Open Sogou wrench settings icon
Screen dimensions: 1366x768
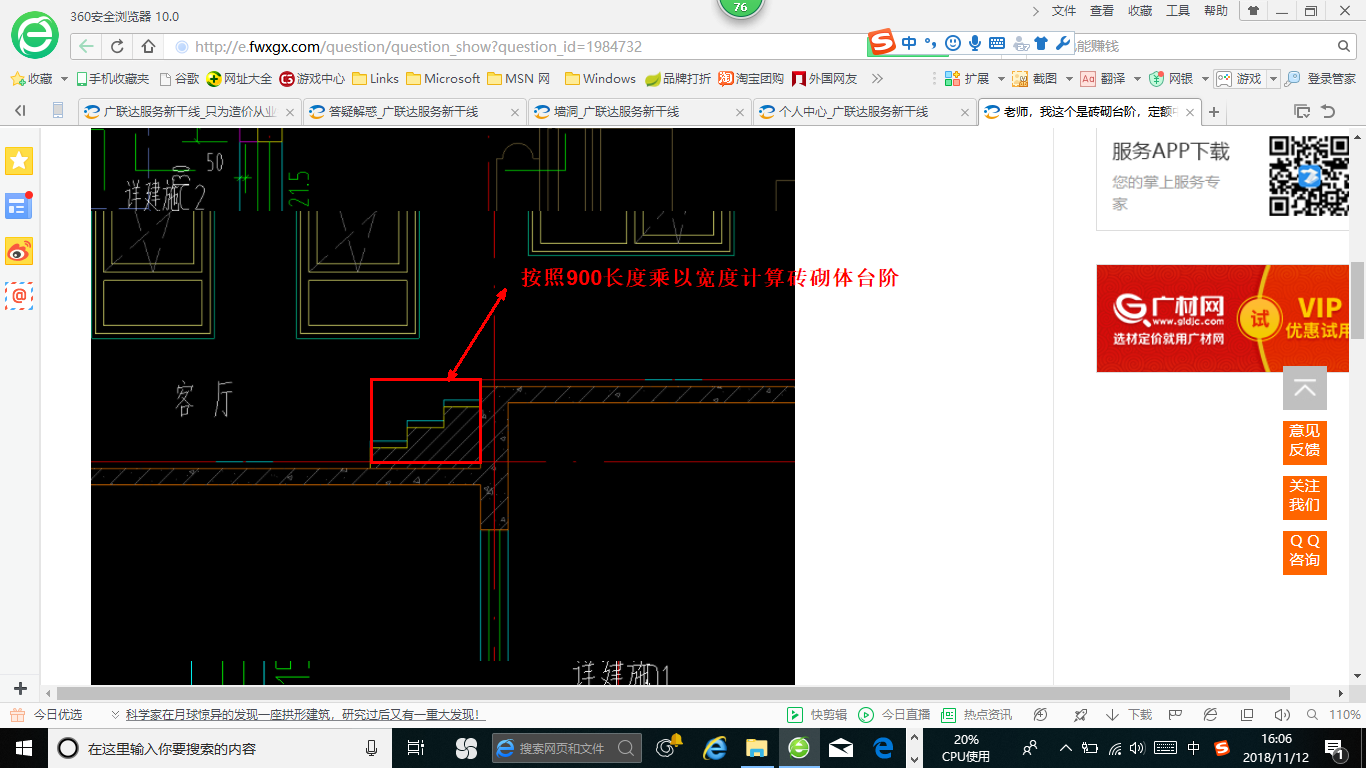point(1062,43)
